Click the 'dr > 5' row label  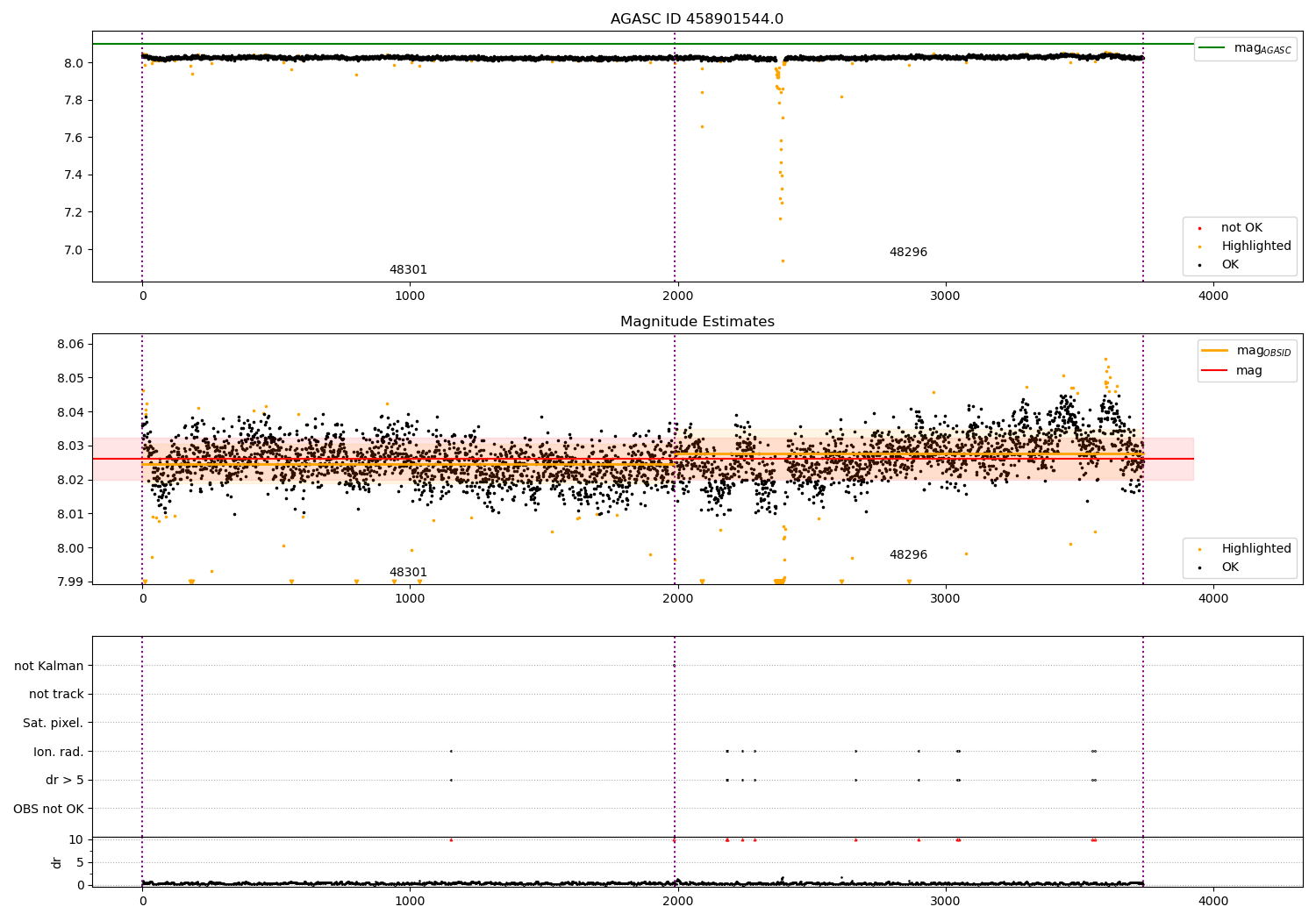pyautogui.click(x=65, y=780)
